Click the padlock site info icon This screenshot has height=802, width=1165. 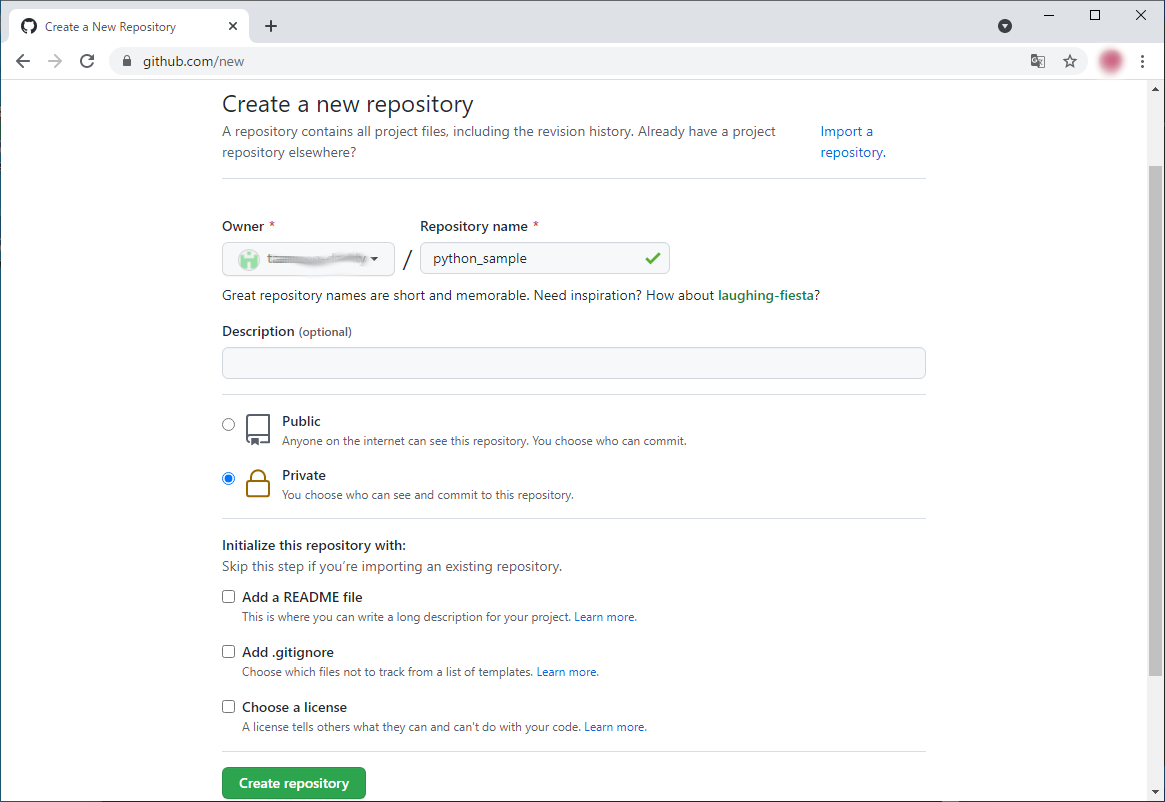[x=127, y=61]
